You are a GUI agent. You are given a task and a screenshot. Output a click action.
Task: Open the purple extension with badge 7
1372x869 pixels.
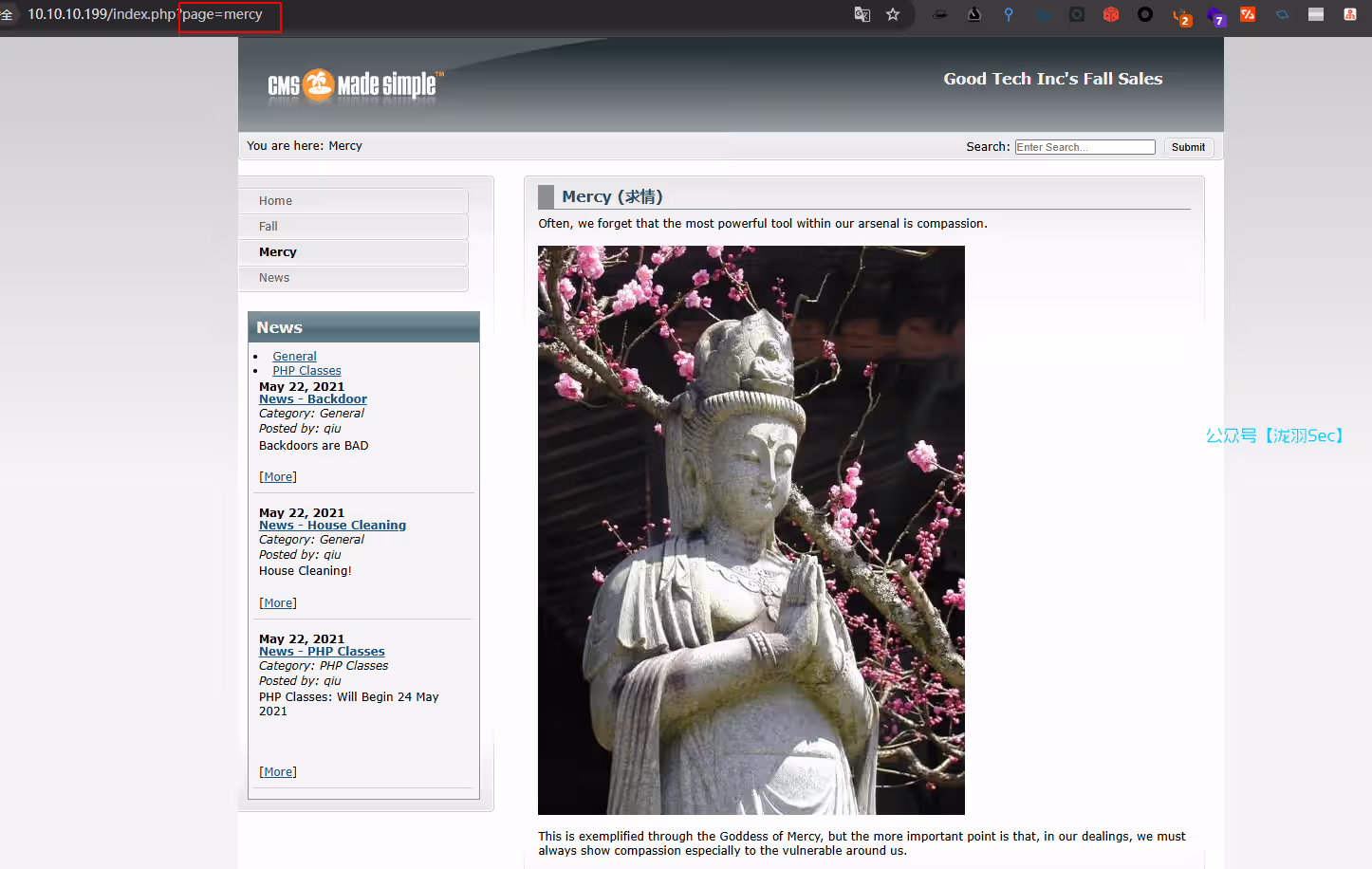(x=1214, y=15)
